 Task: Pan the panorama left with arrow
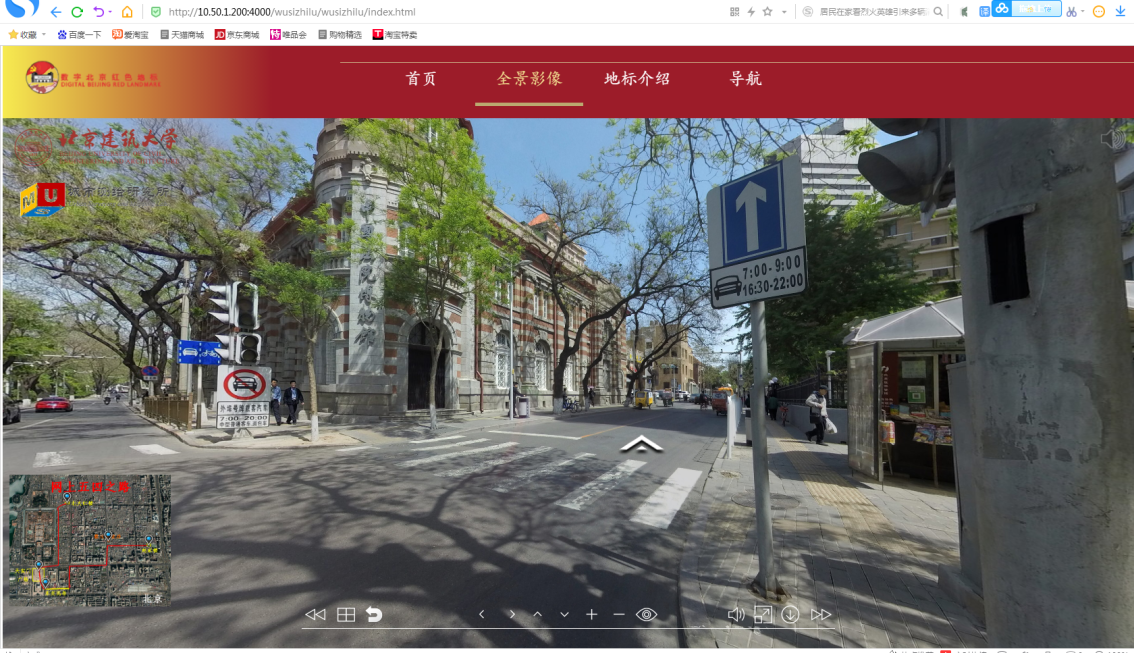[x=482, y=614]
